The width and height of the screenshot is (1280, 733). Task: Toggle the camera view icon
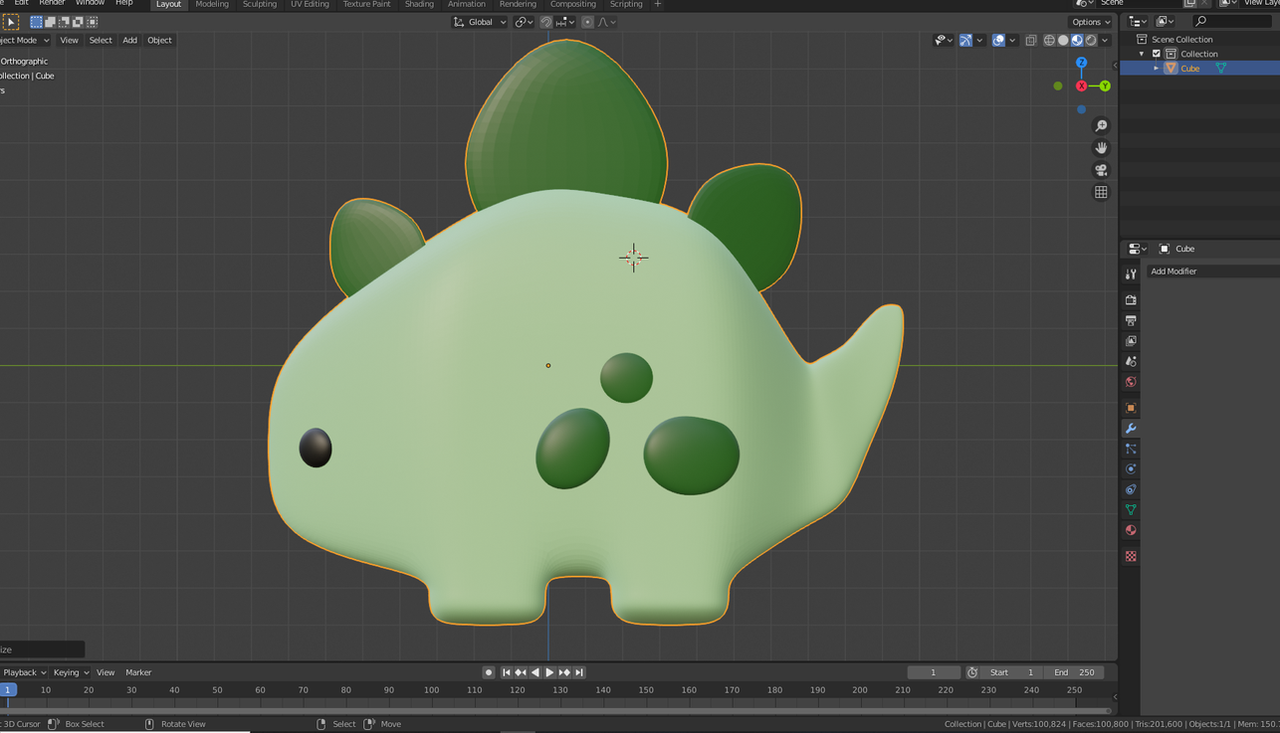pyautogui.click(x=1101, y=170)
